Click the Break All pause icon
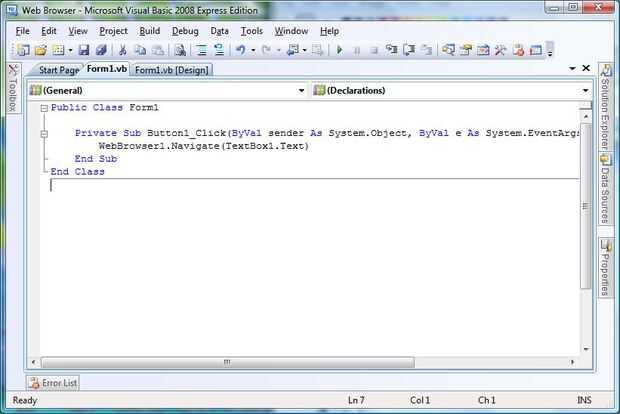The image size is (620, 414). pyautogui.click(x=357, y=50)
